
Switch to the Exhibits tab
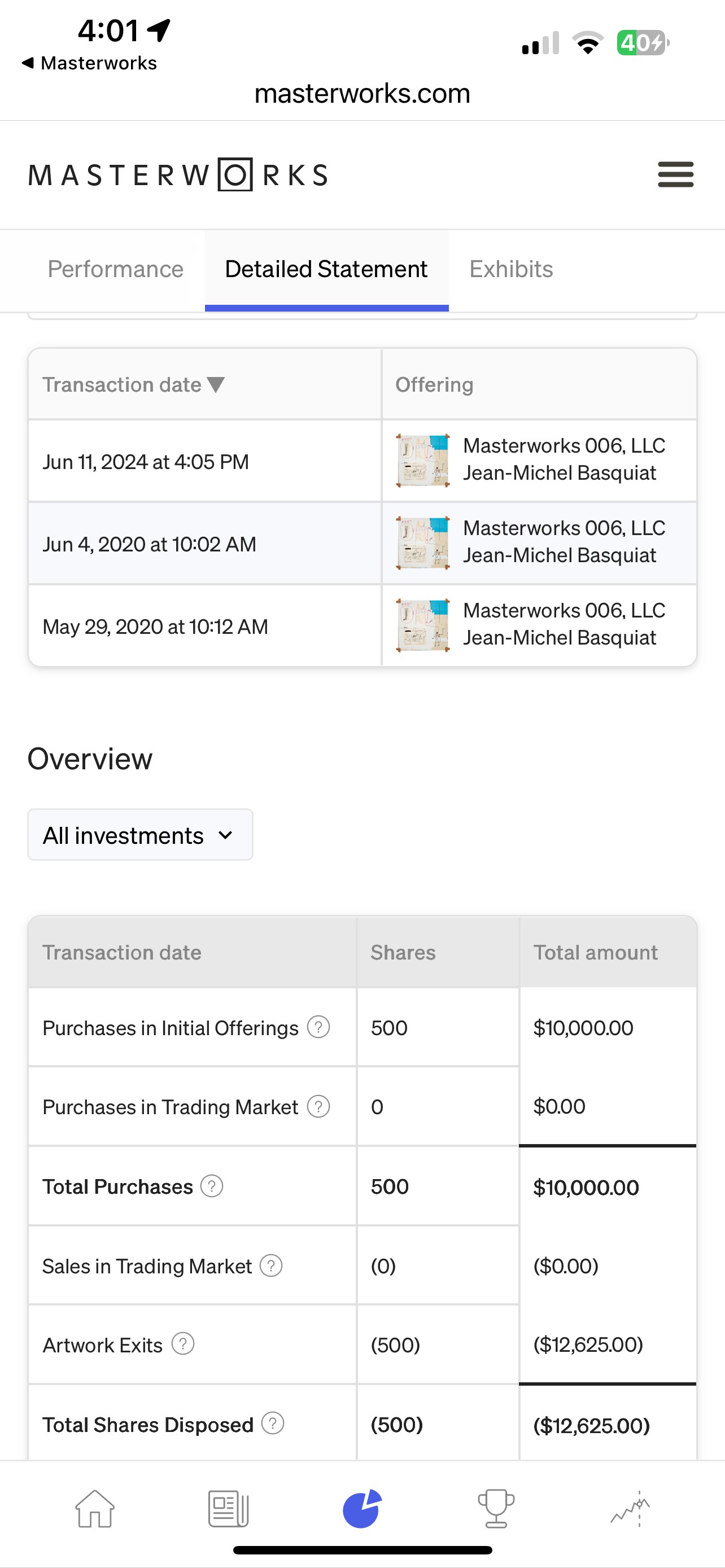point(511,269)
